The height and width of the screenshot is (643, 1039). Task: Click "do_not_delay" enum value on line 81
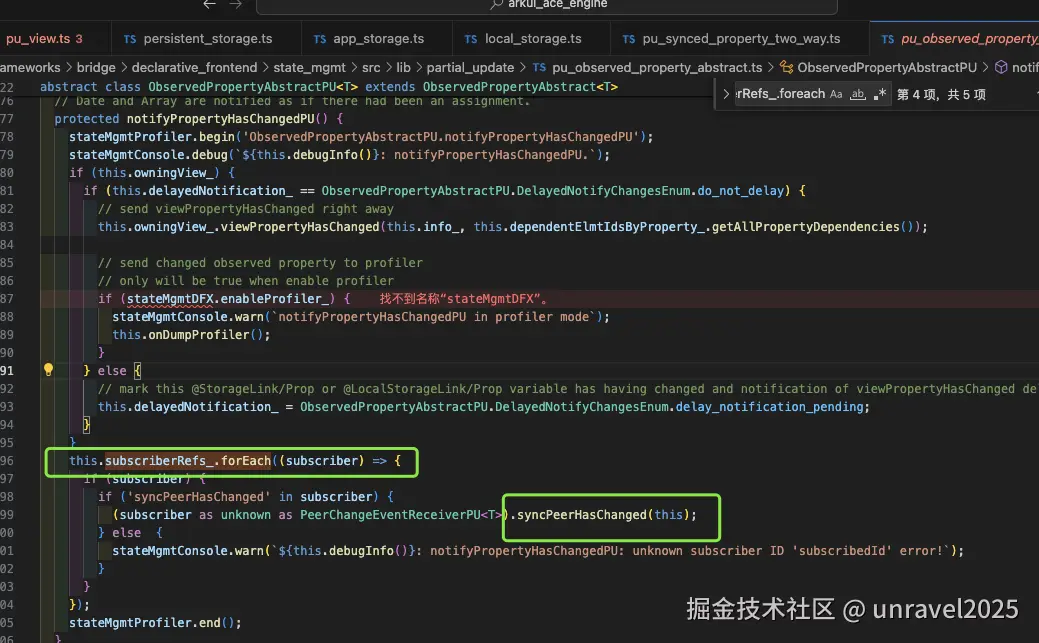[x=741, y=191]
